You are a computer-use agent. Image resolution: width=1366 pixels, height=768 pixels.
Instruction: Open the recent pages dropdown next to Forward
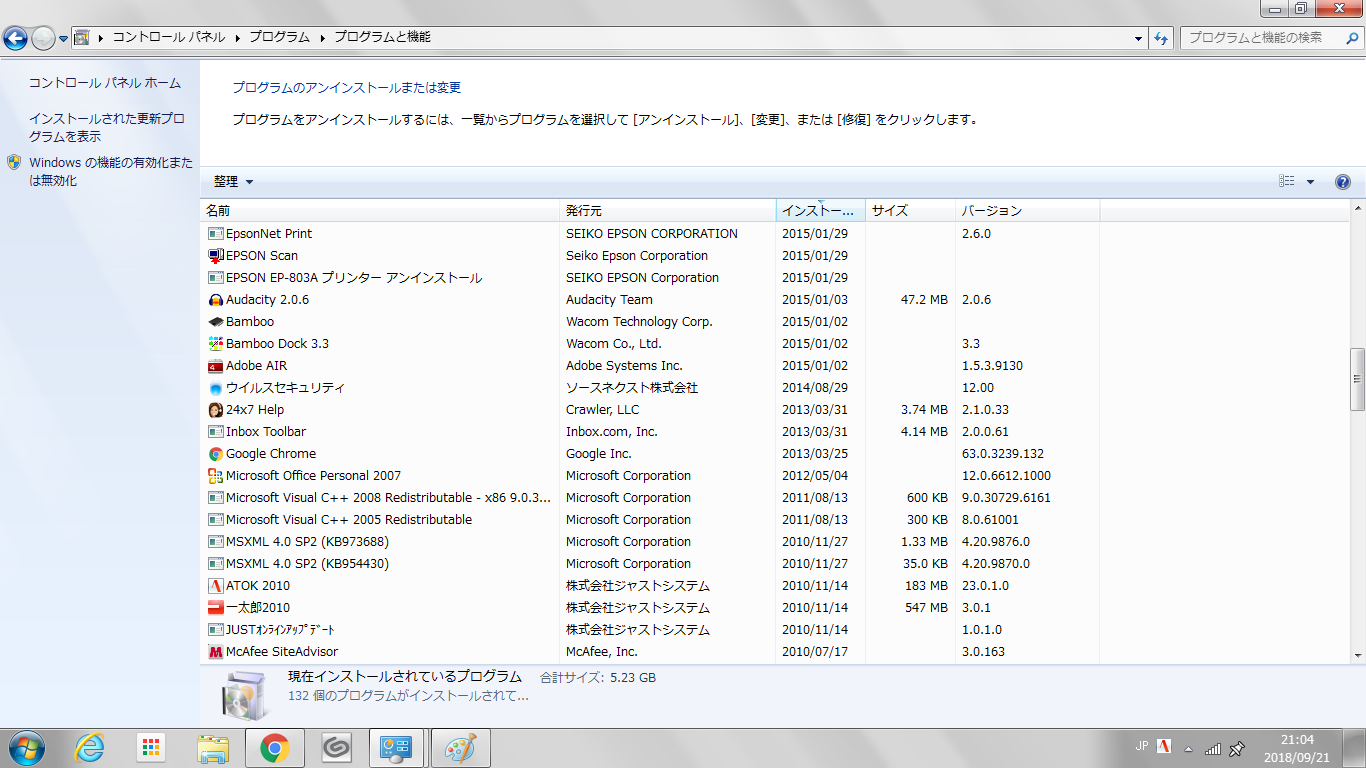click(64, 38)
